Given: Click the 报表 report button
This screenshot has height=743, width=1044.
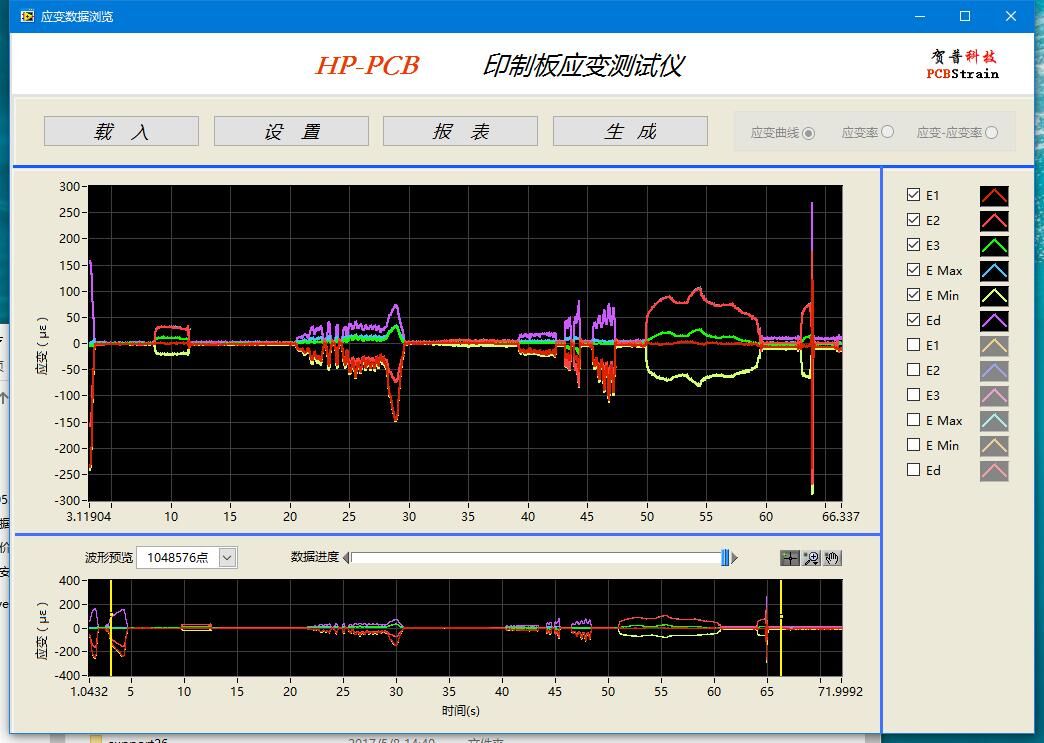Looking at the screenshot, I should point(460,131).
